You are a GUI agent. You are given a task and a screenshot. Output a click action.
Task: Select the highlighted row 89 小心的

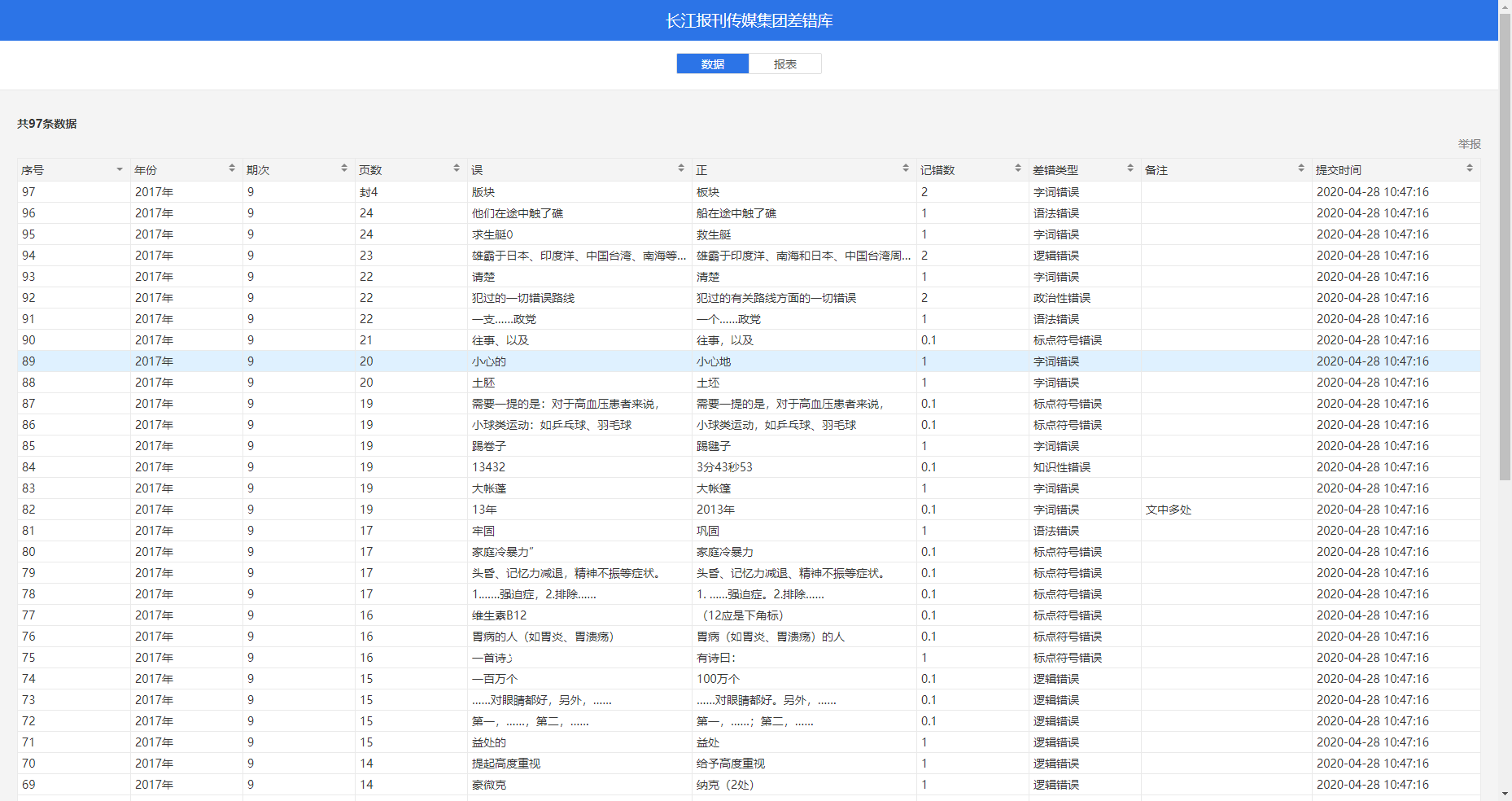coord(749,361)
